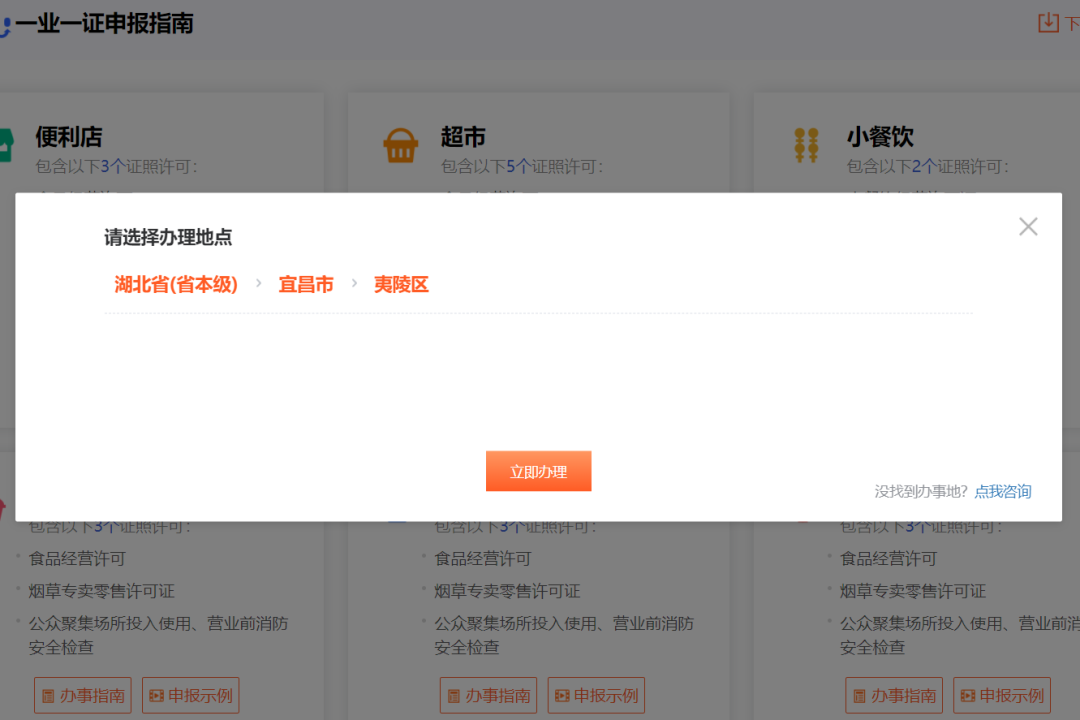1080x720 pixels.
Task: Click the chevron between 宜昌市 and 夷陵区
Action: pyautogui.click(x=354, y=284)
